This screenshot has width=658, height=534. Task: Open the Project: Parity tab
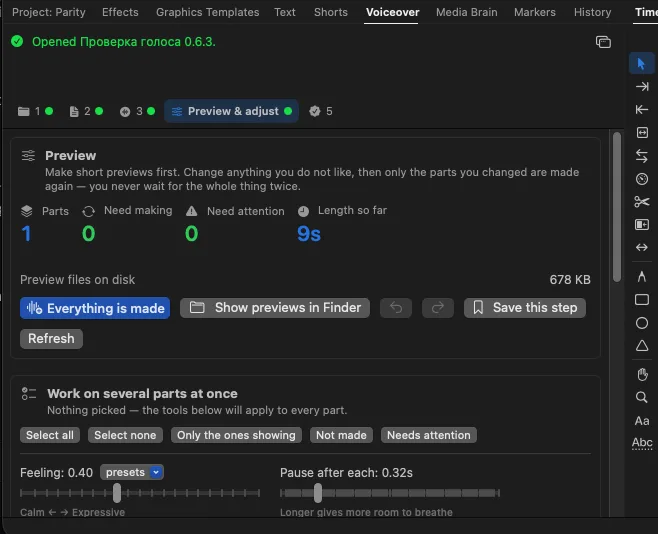point(49,12)
